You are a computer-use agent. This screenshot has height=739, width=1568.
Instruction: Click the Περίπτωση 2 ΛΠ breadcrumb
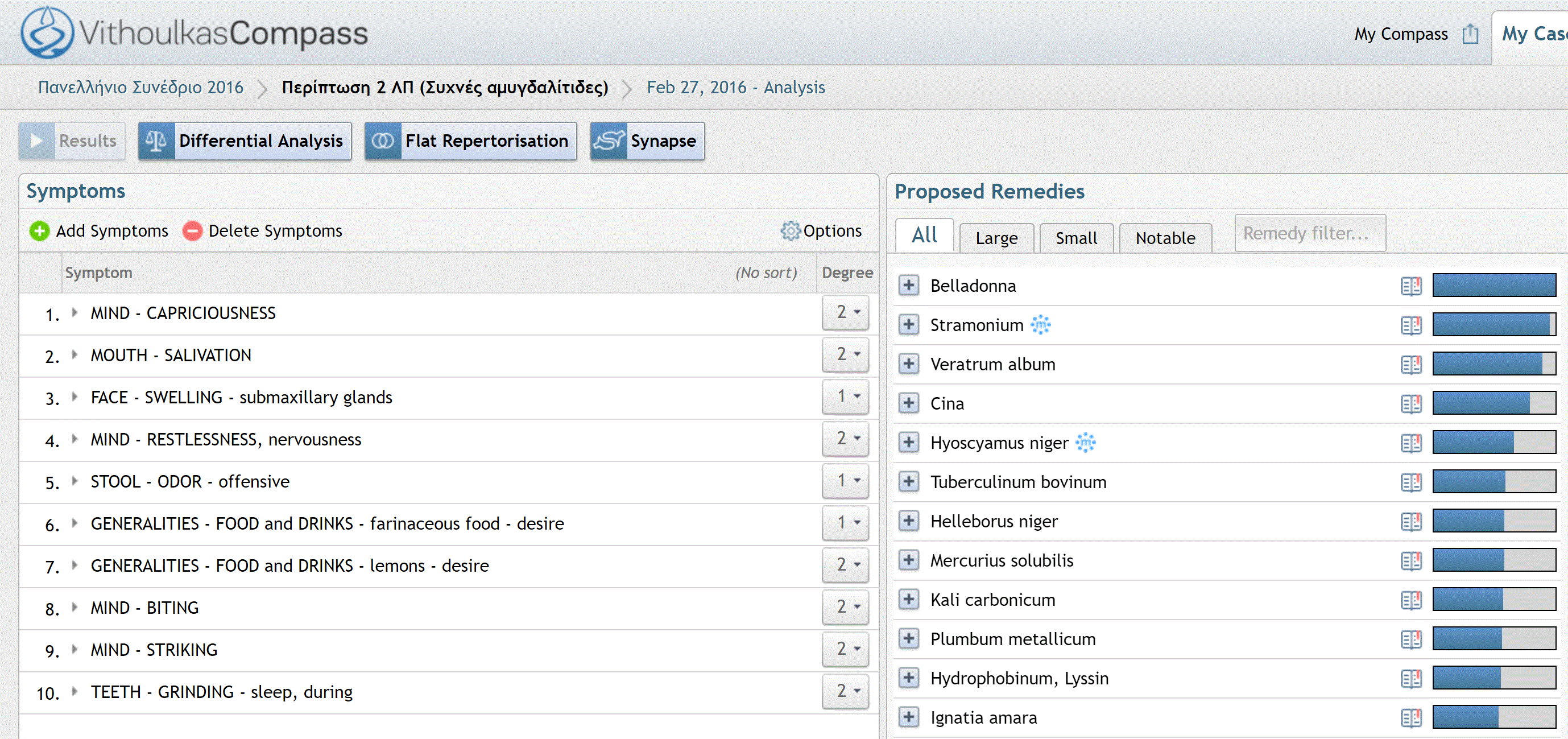[x=445, y=87]
